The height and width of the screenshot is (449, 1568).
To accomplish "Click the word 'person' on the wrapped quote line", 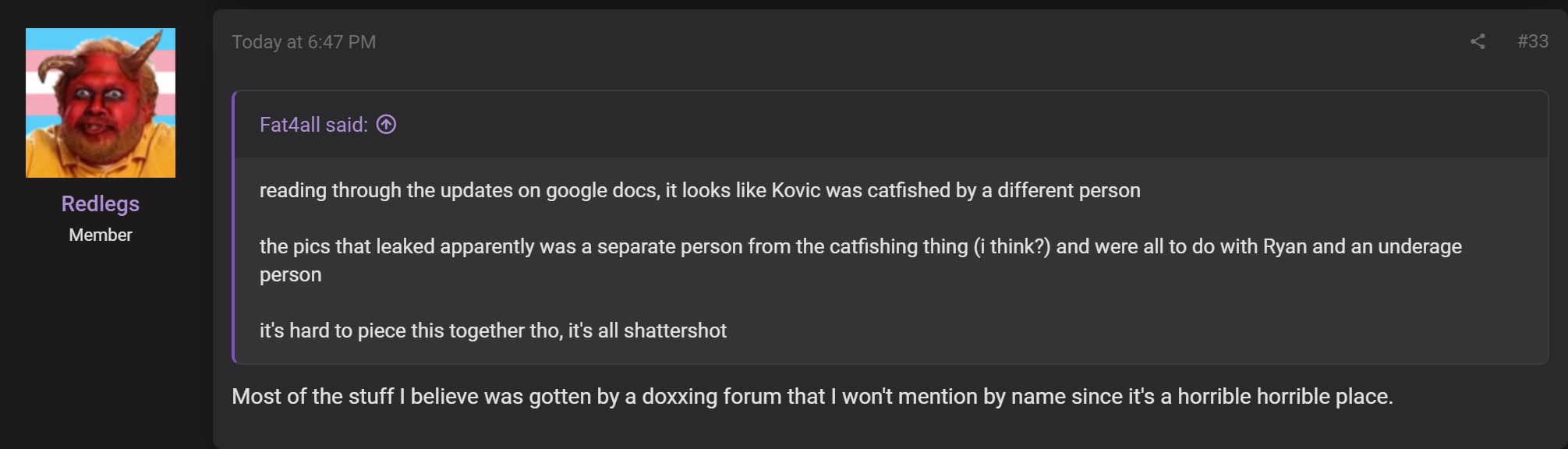I will coord(290,274).
